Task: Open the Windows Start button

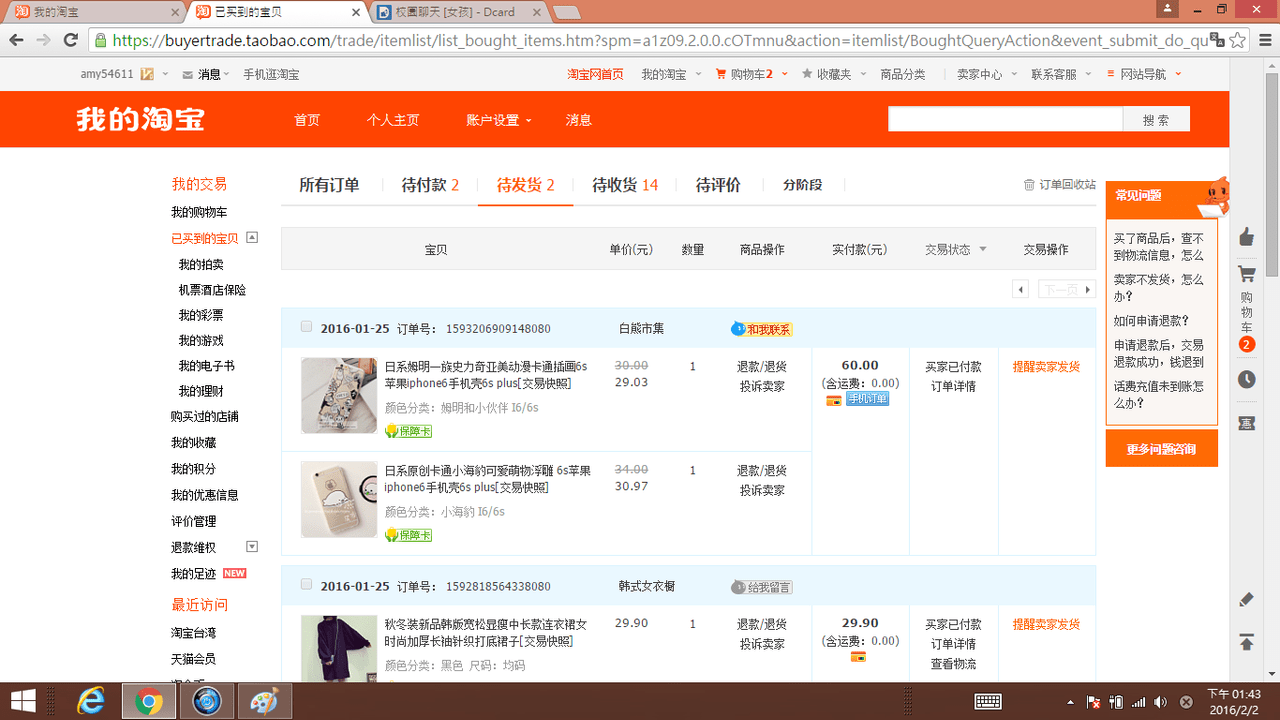Action: tap(24, 701)
